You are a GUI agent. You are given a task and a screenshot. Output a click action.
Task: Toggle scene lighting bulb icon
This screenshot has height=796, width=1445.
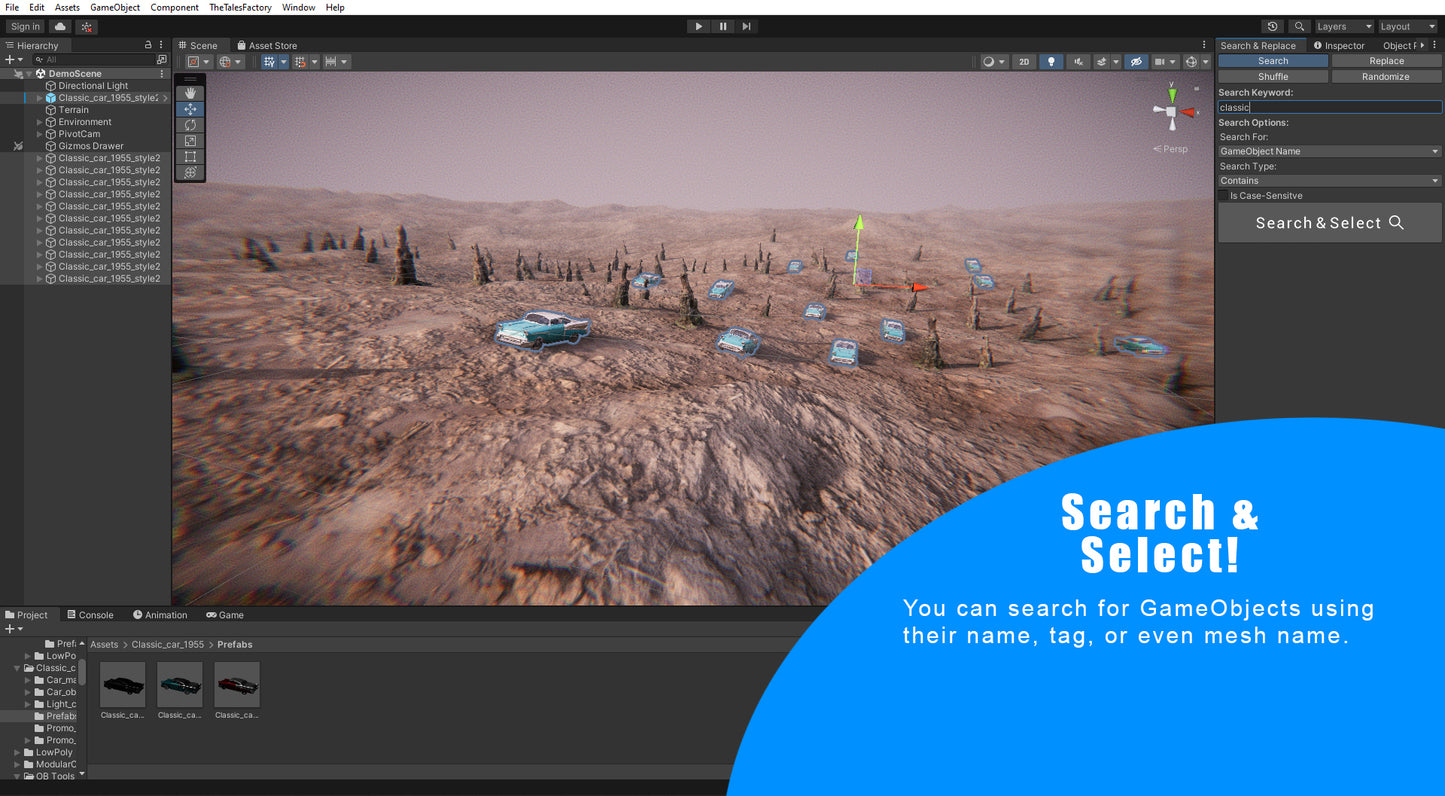click(1050, 62)
